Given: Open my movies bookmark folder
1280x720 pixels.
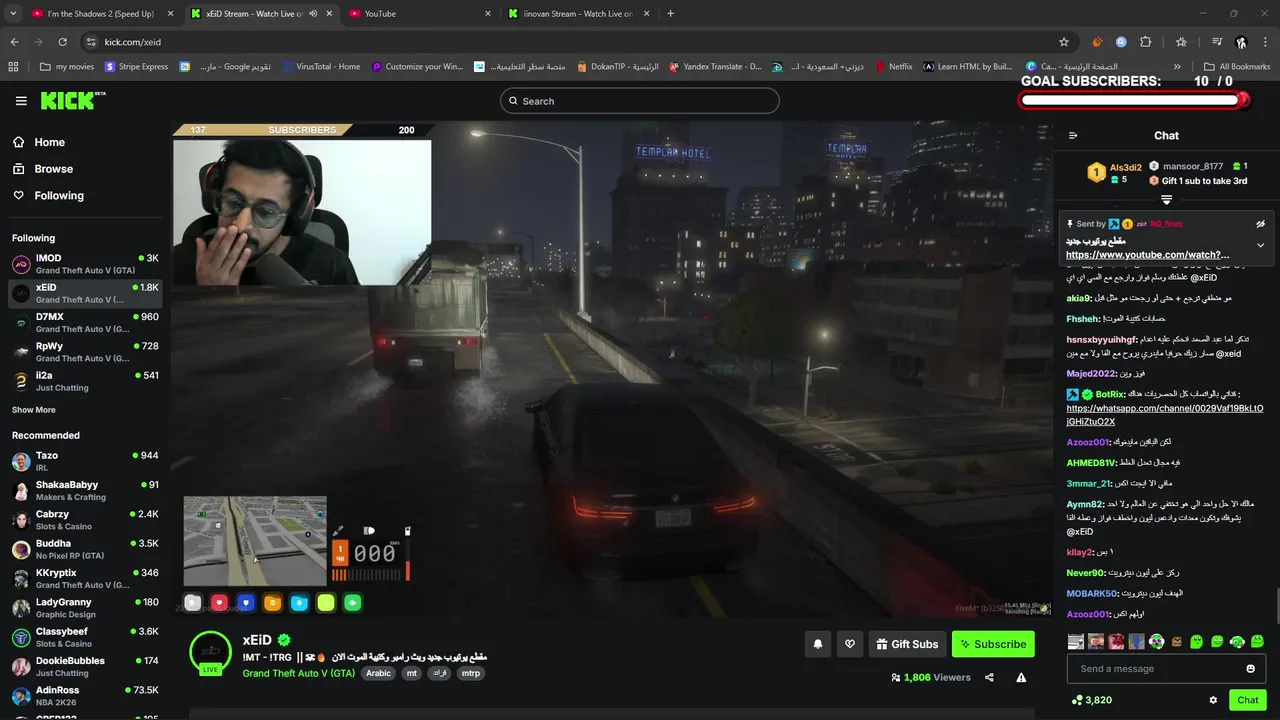Looking at the screenshot, I should 66,67.
